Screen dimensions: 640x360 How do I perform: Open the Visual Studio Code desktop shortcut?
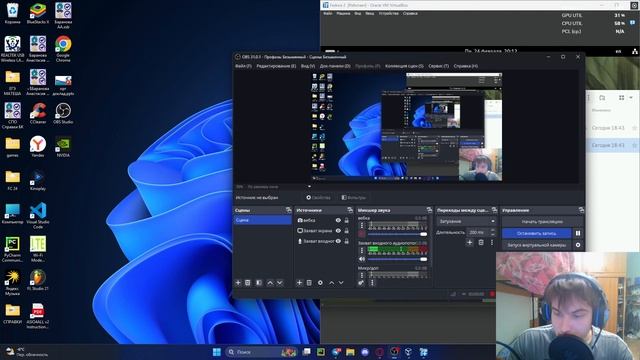click(38, 216)
